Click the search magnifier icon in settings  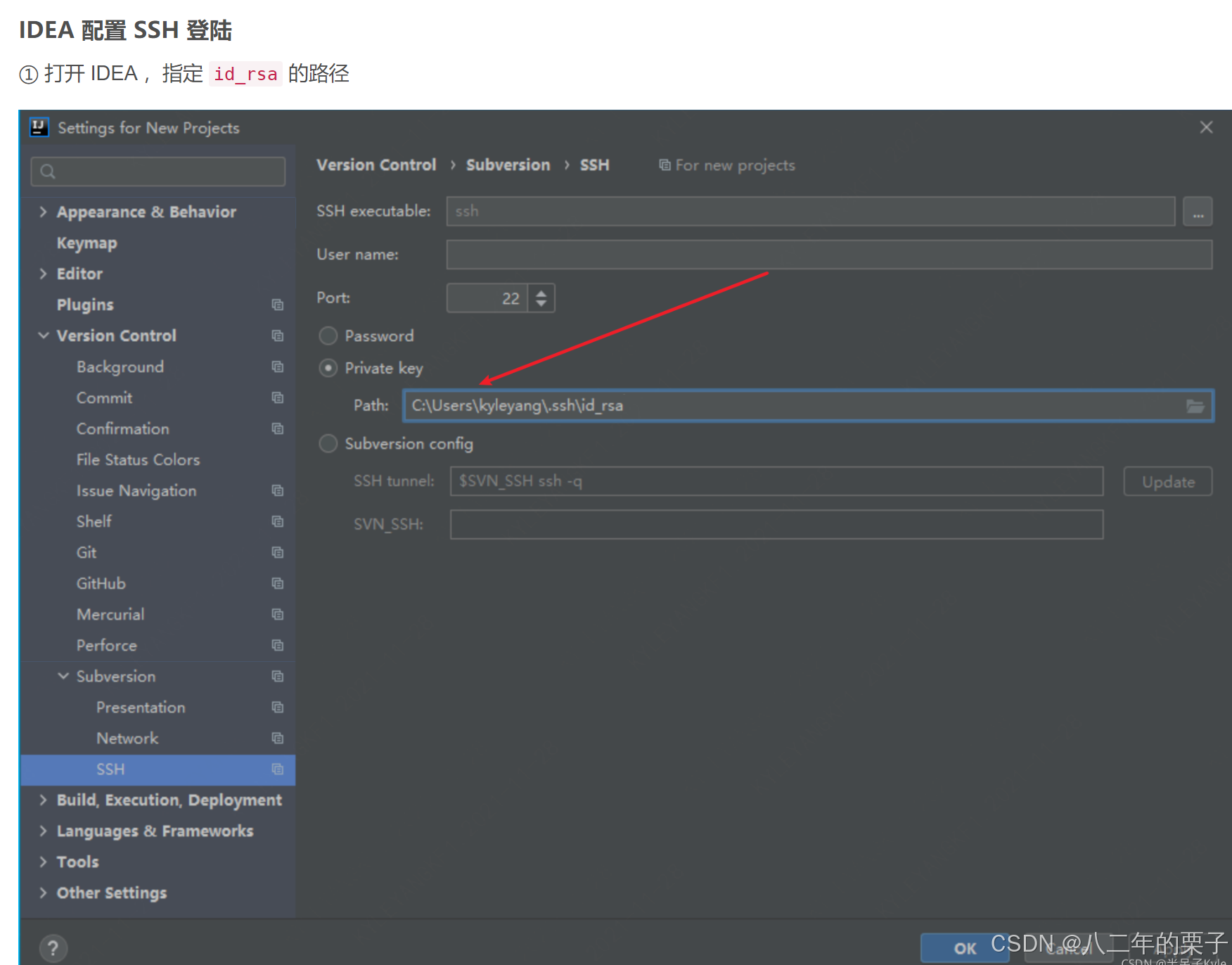(x=48, y=172)
